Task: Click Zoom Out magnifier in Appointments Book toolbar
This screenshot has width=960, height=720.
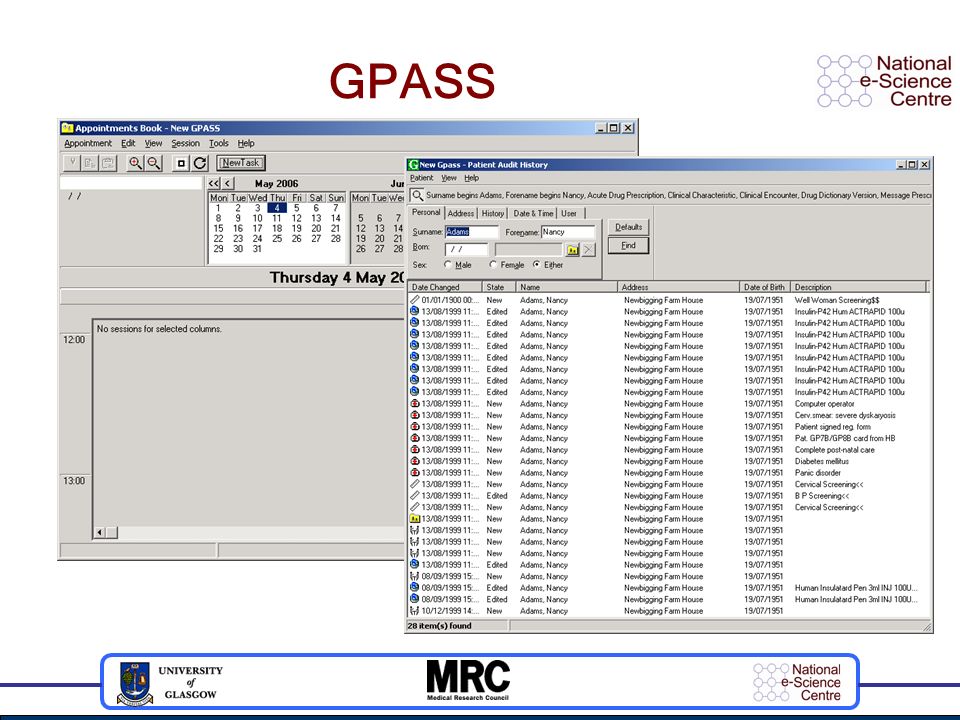Action: point(154,163)
